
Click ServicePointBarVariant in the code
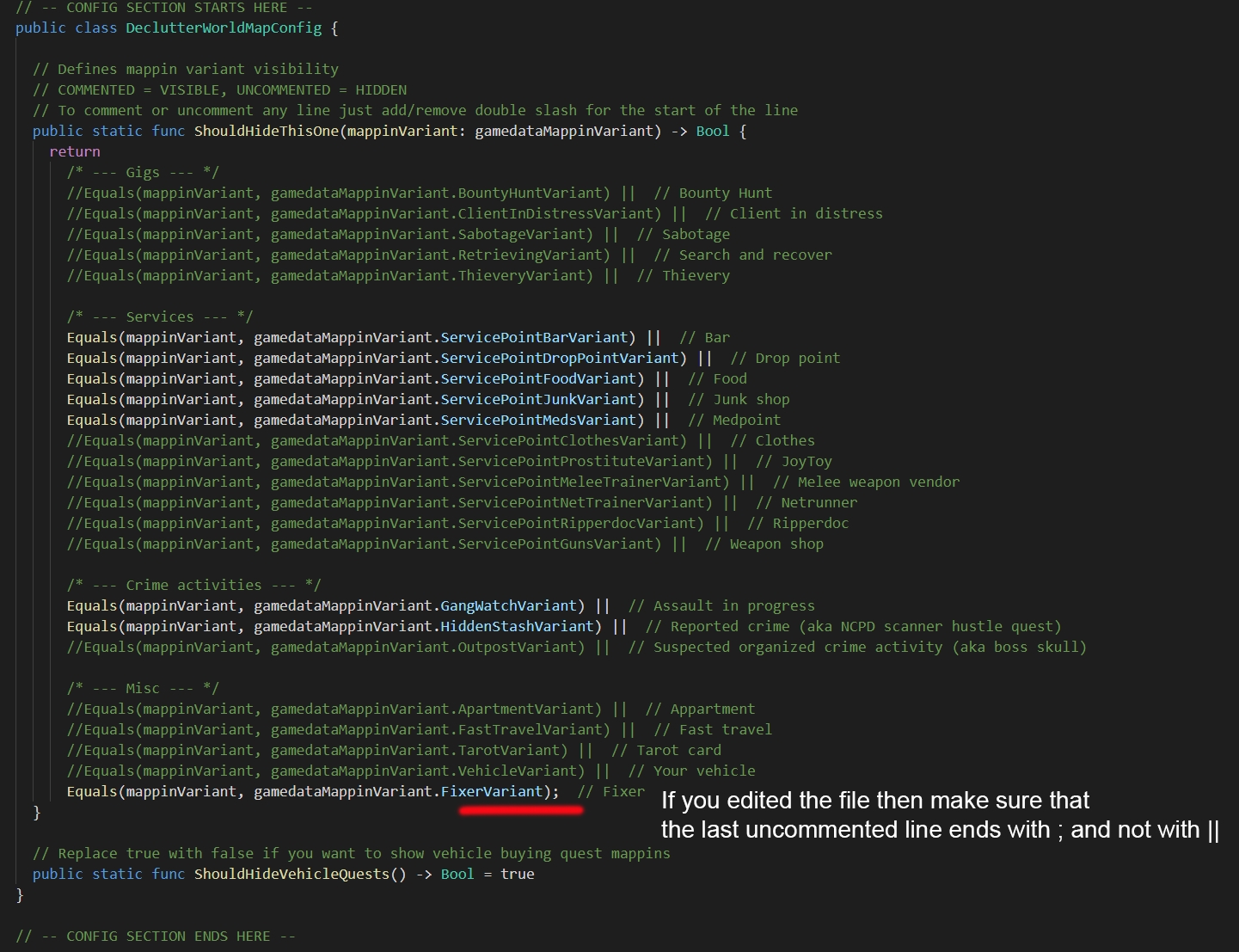point(534,337)
